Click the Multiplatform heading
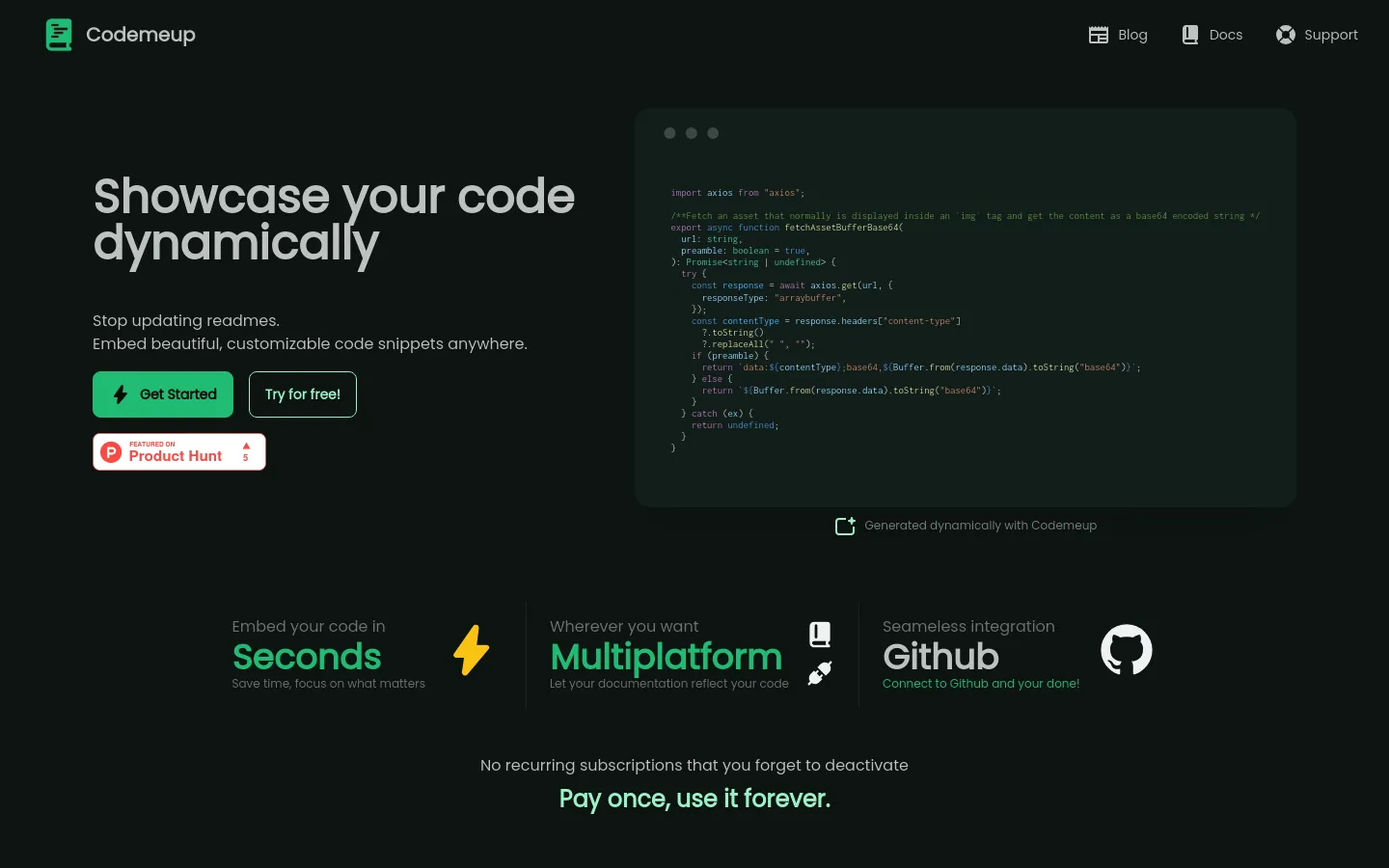Image resolution: width=1389 pixels, height=868 pixels. (666, 657)
